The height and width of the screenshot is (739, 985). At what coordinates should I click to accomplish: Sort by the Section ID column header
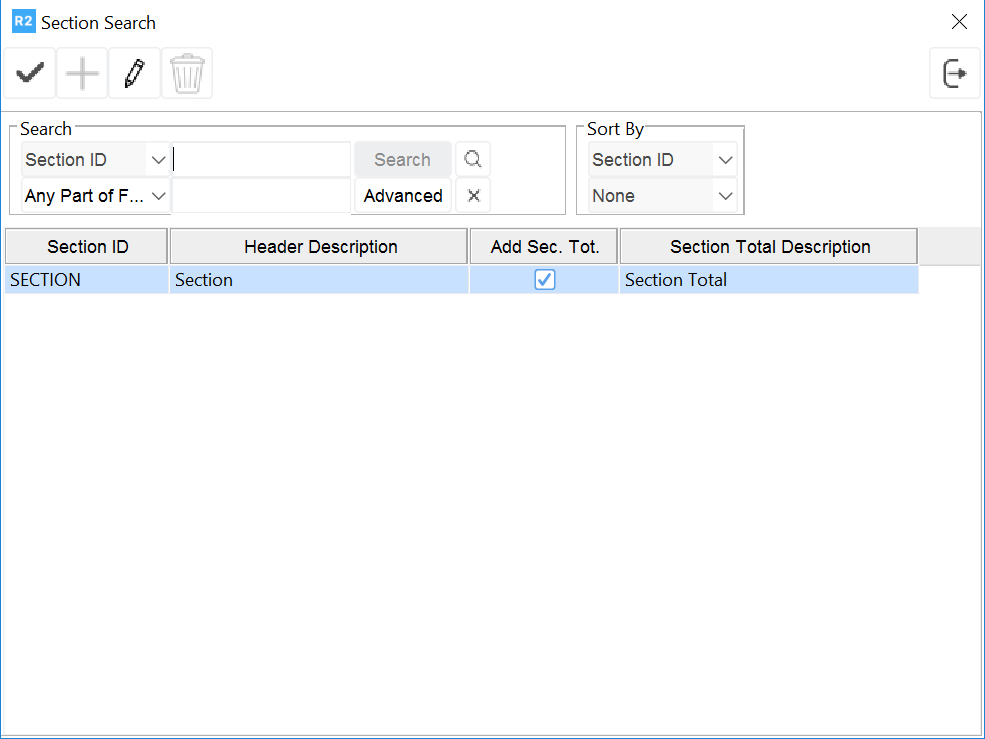coord(87,247)
